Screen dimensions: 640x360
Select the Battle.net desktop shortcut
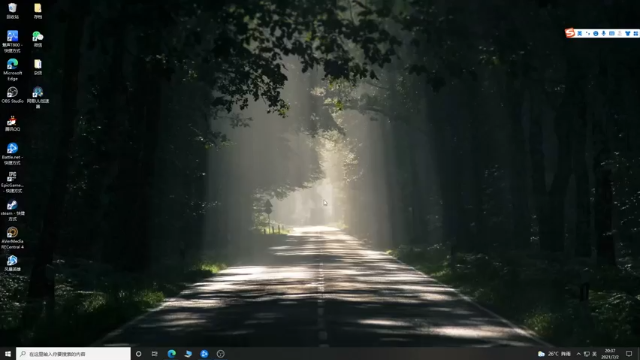click(12, 153)
